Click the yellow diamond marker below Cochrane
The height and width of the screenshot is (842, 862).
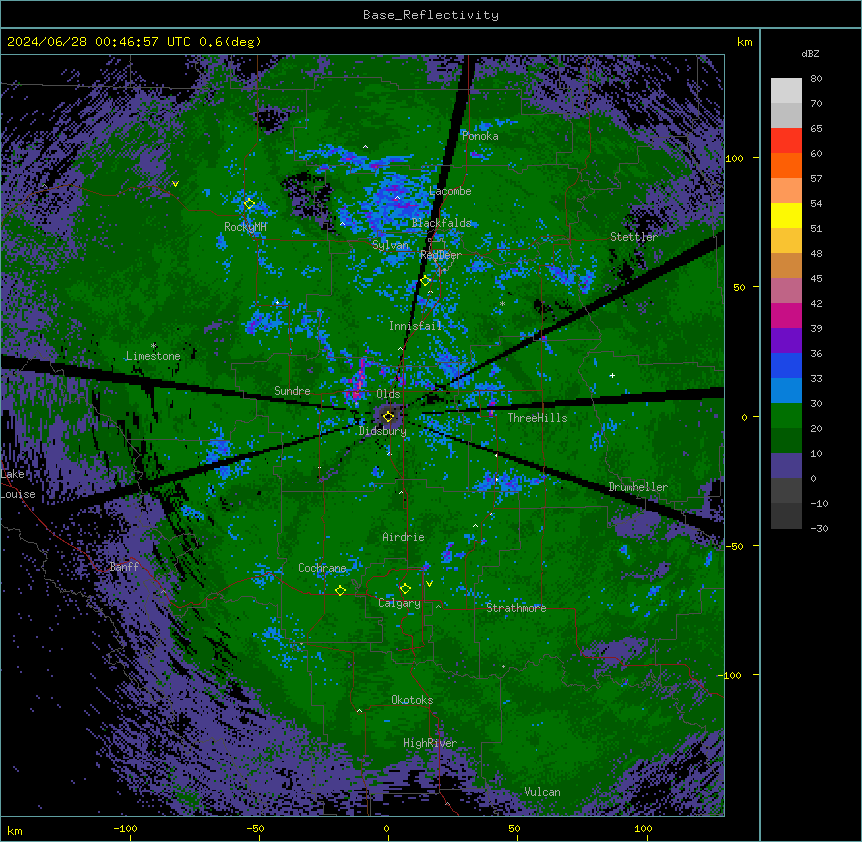point(340,591)
